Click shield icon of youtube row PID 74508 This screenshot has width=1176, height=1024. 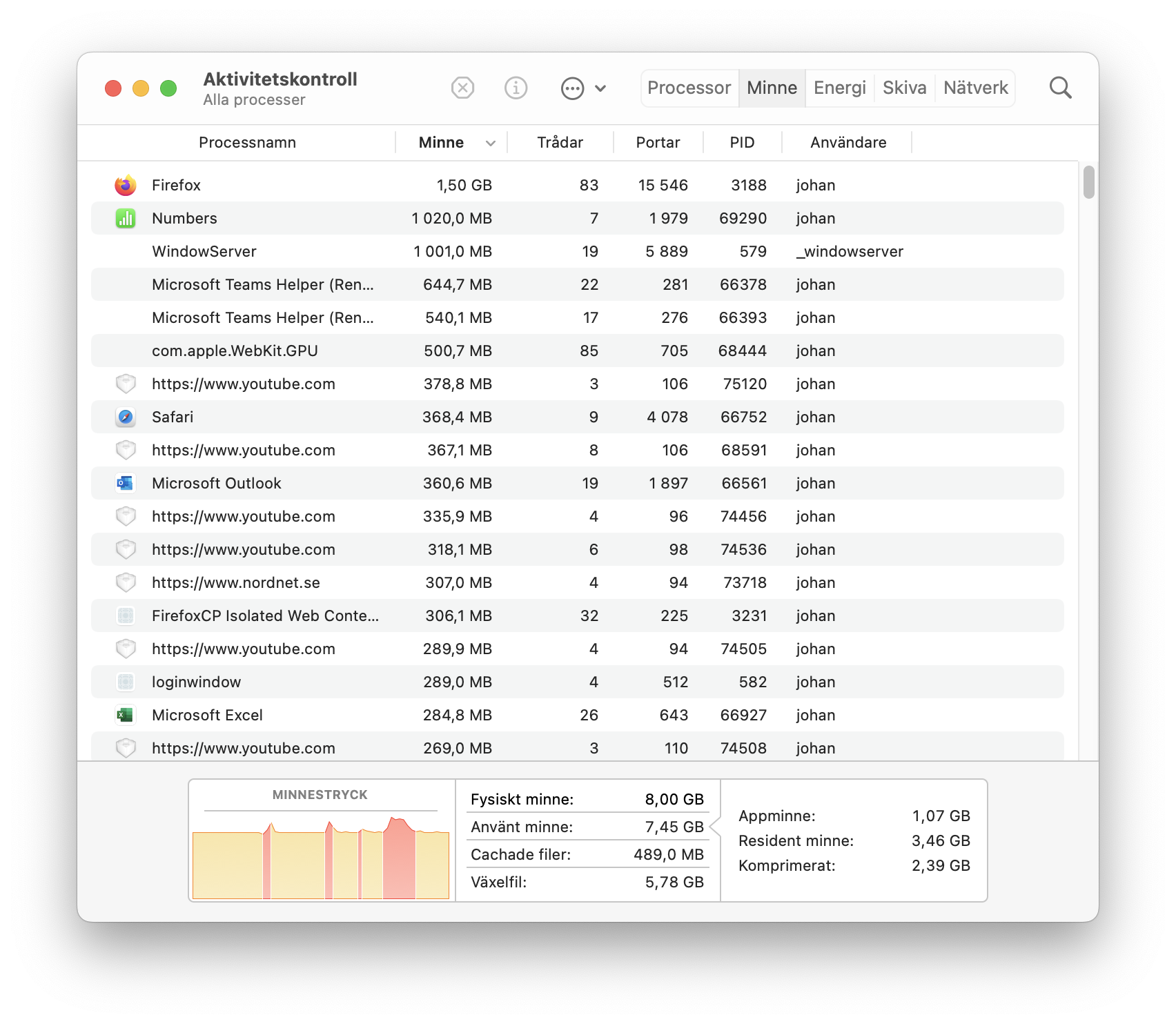click(x=126, y=748)
